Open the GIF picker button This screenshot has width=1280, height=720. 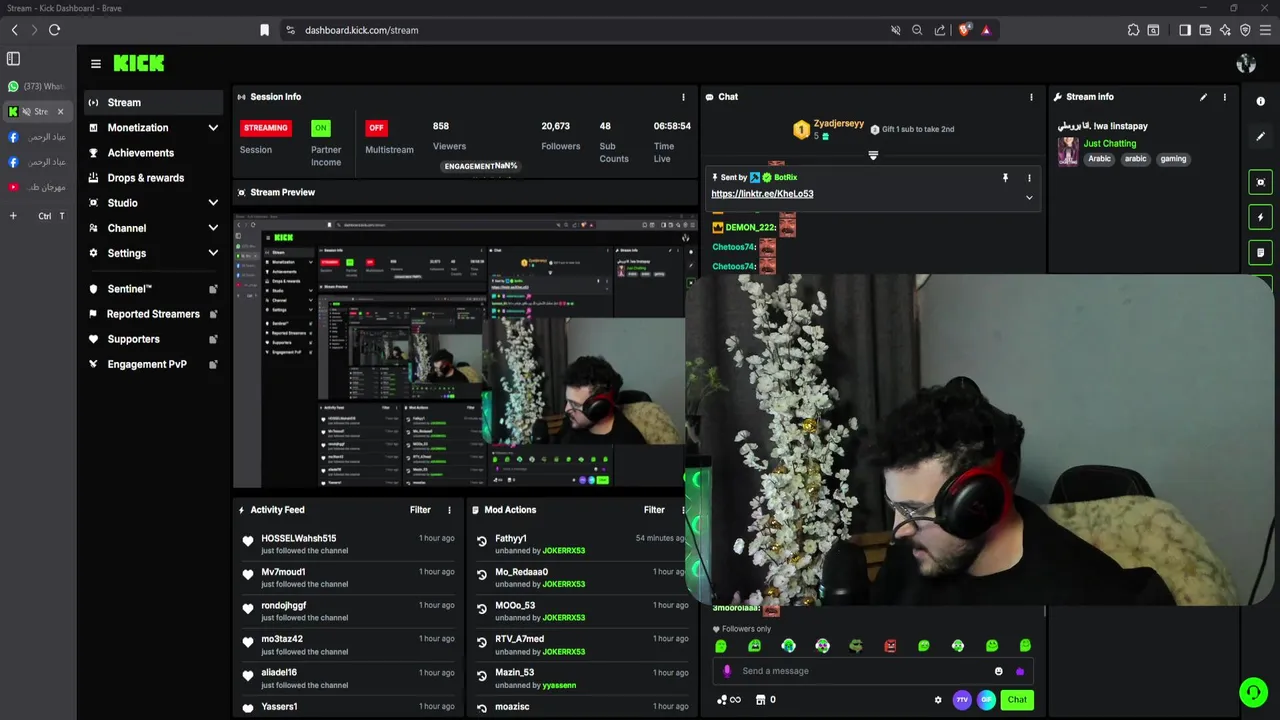986,700
